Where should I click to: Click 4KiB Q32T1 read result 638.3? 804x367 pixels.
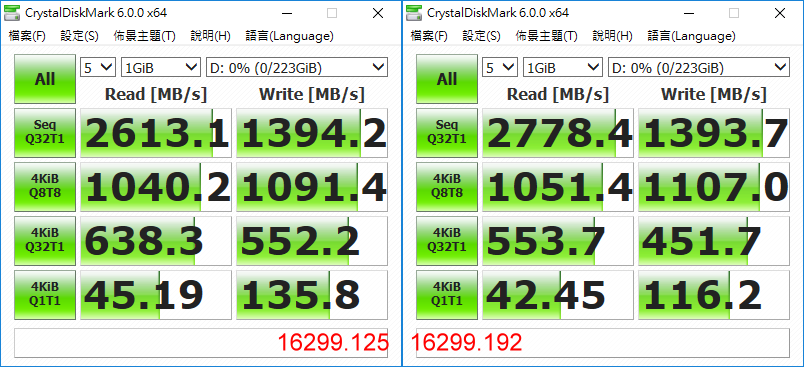[156, 241]
